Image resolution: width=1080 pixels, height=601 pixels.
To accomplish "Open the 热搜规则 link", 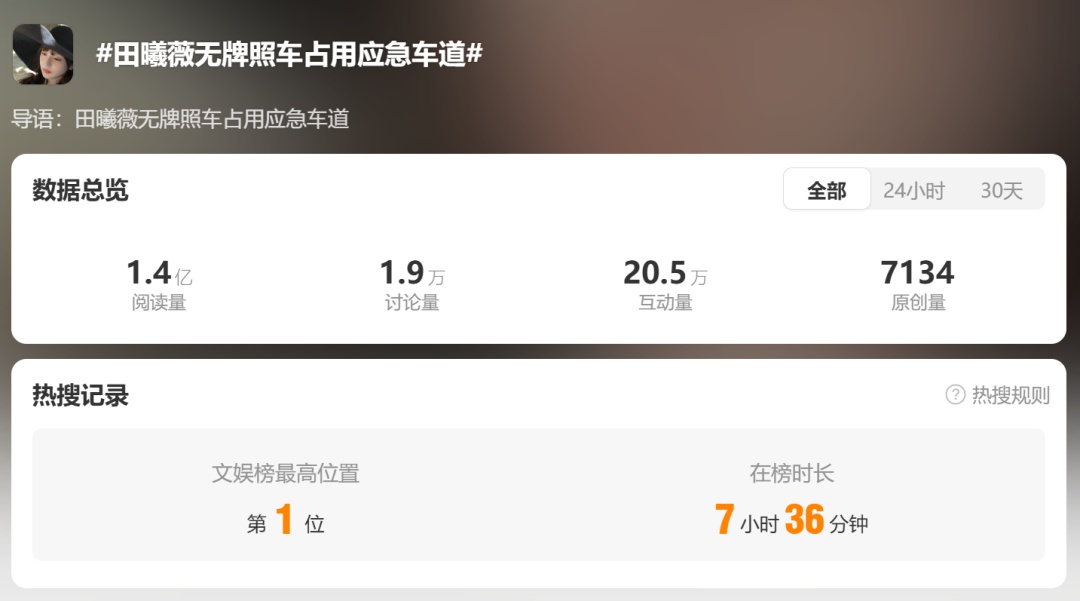I will 1010,394.
